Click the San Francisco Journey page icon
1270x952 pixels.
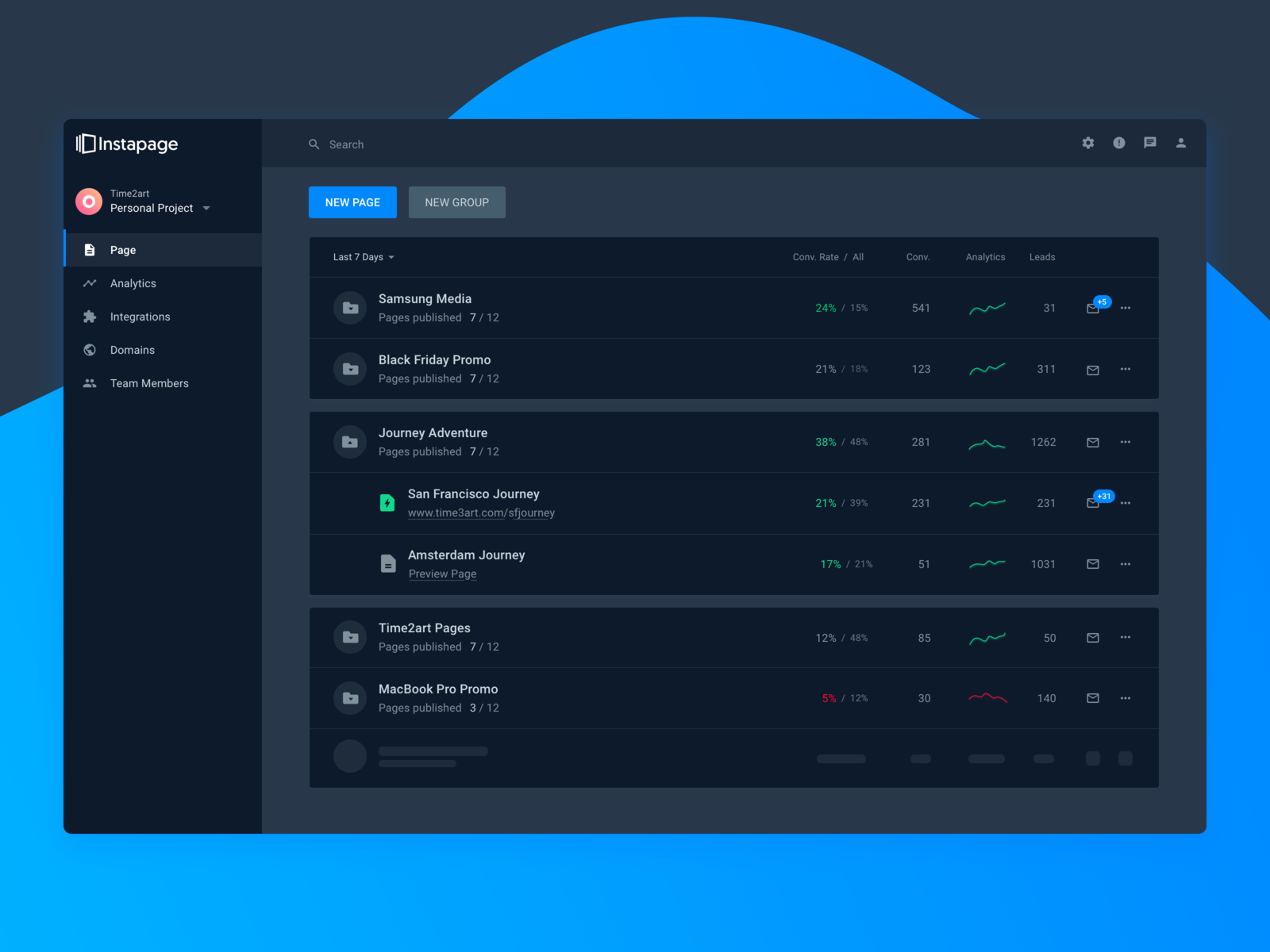tap(387, 503)
